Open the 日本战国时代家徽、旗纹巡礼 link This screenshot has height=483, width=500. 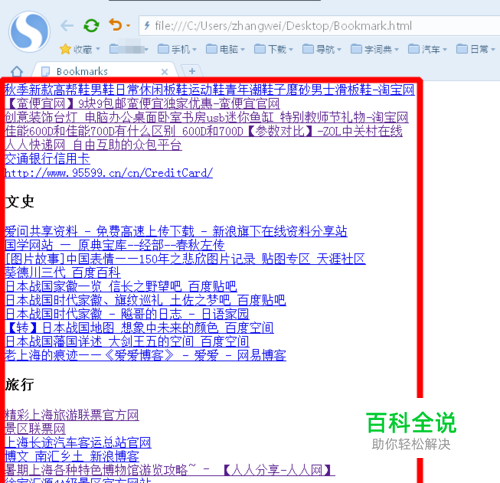pyautogui.click(x=145, y=300)
